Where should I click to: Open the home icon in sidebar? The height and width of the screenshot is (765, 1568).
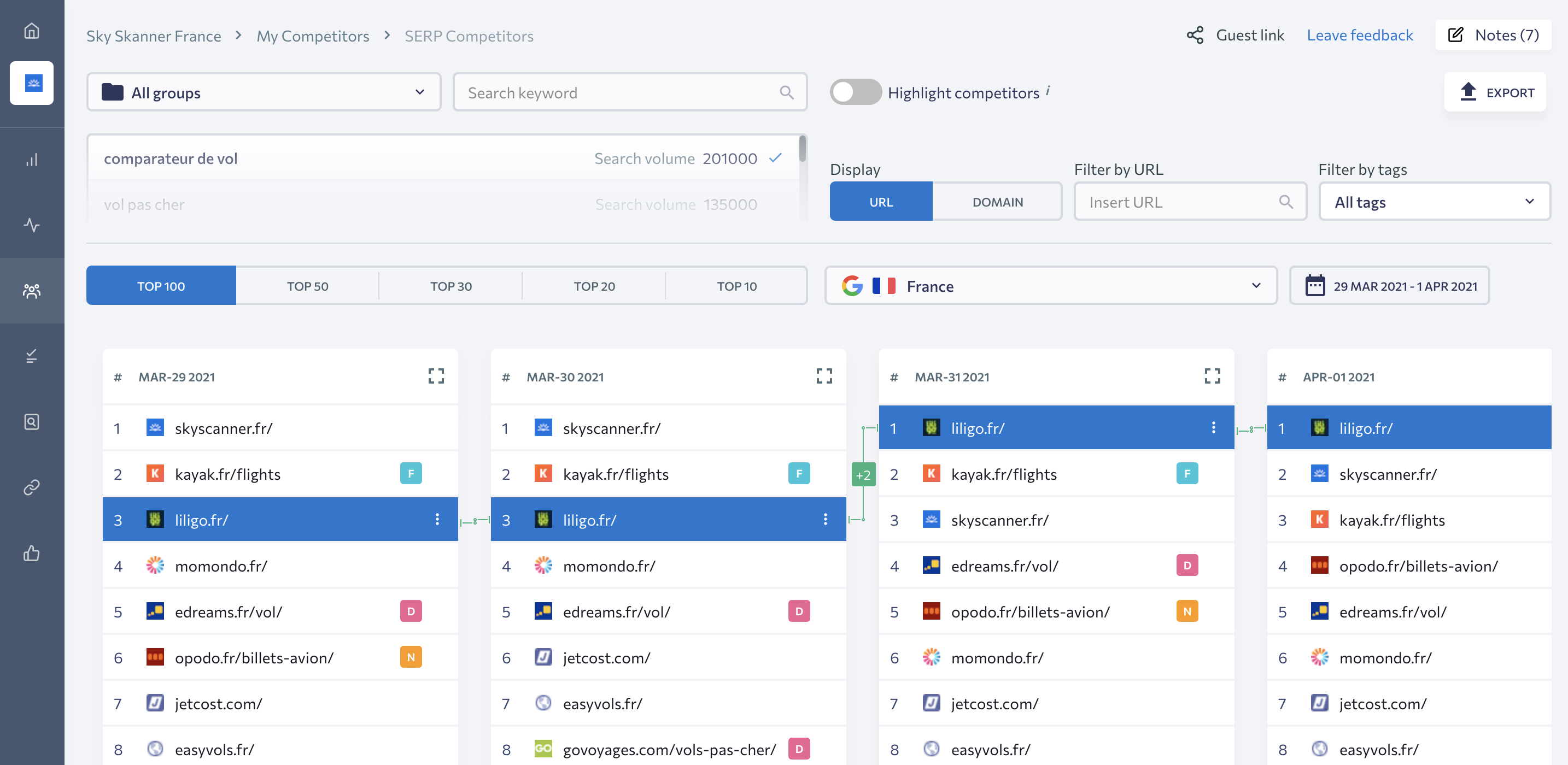pos(32,31)
